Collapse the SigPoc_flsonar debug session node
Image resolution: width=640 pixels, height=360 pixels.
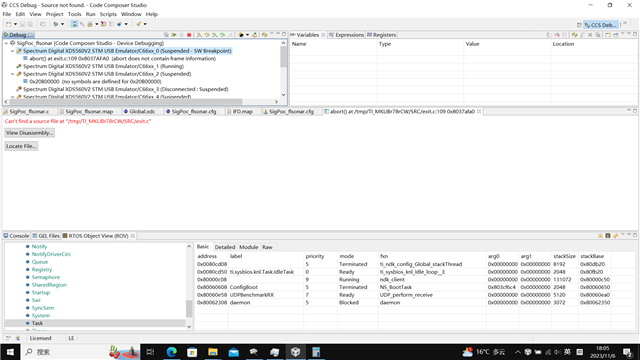6,43
